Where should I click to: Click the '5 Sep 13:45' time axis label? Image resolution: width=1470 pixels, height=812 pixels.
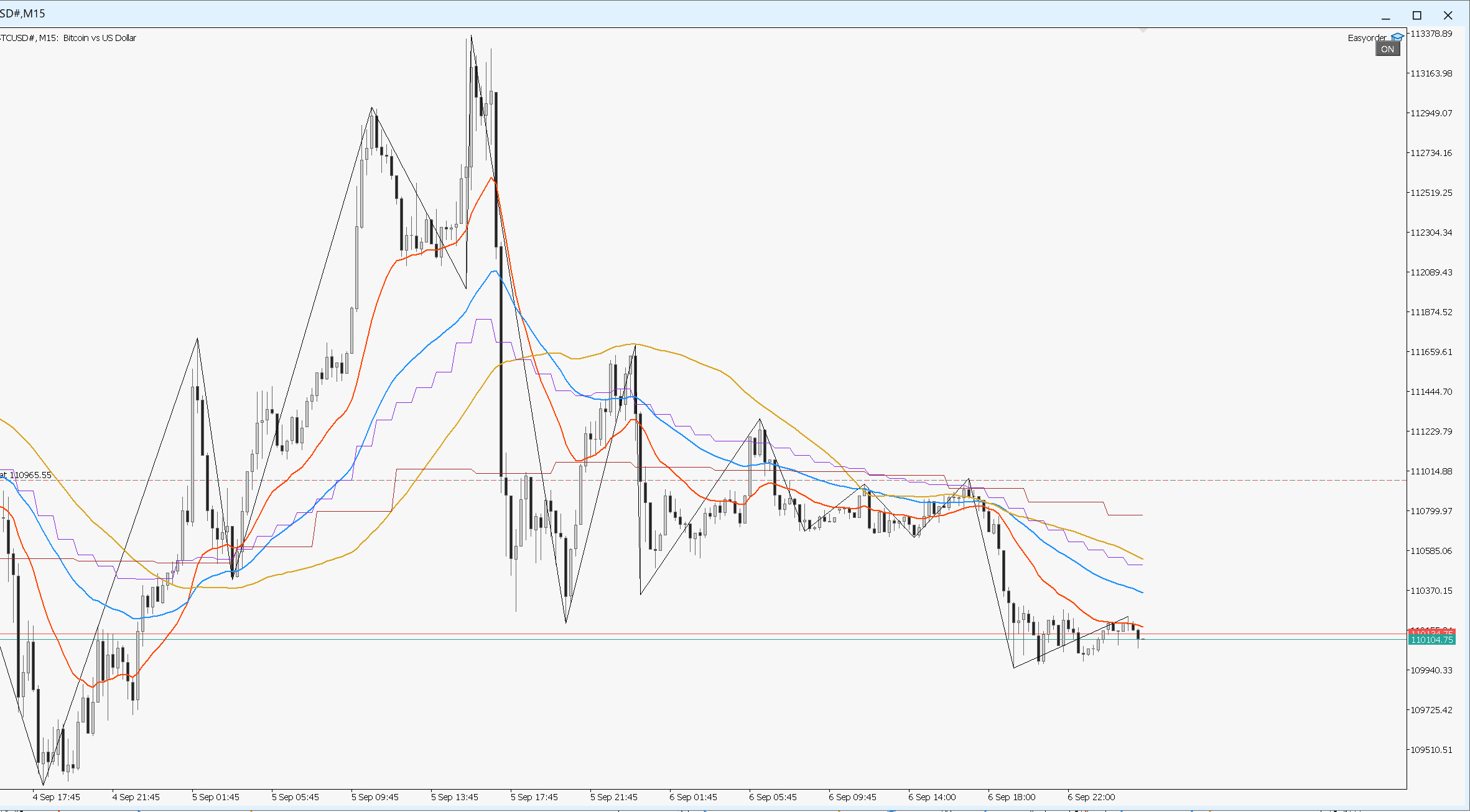[455, 797]
